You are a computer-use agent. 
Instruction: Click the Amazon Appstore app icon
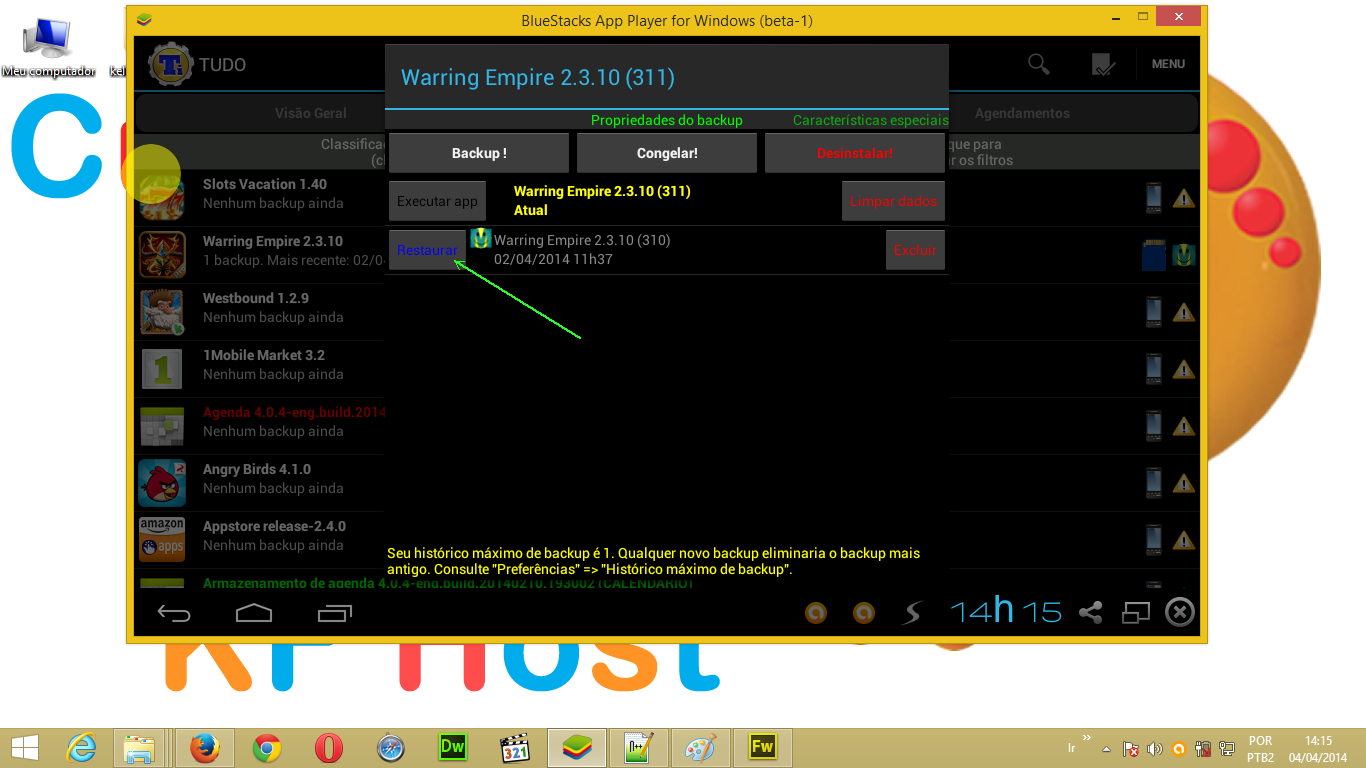(161, 540)
